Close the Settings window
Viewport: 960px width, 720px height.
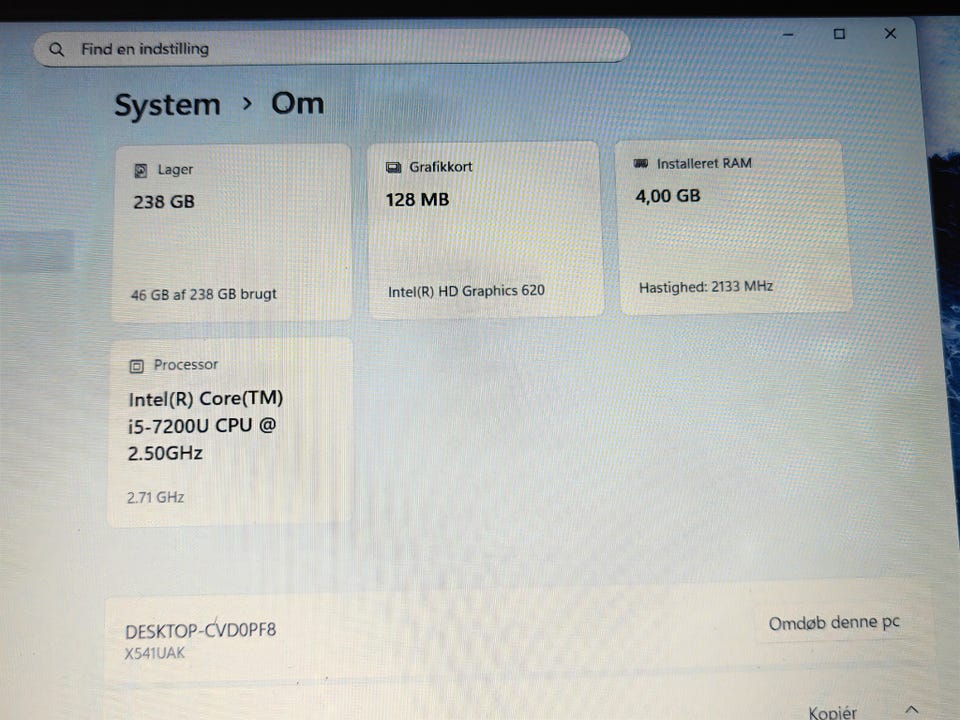pyautogui.click(x=890, y=34)
